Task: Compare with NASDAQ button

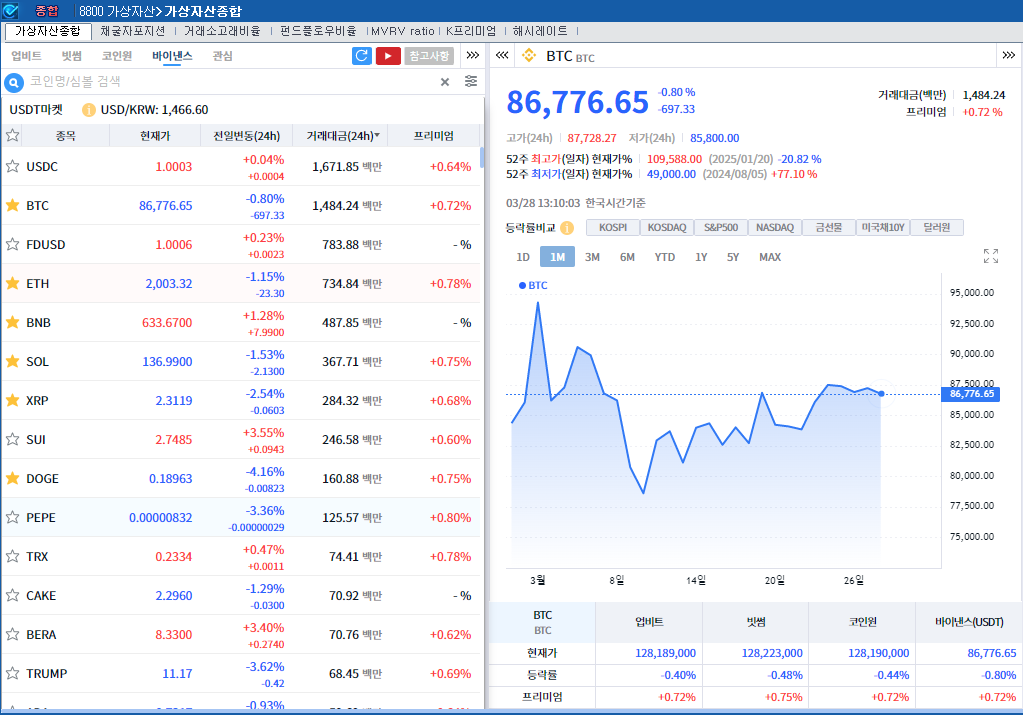Action: [x=775, y=228]
